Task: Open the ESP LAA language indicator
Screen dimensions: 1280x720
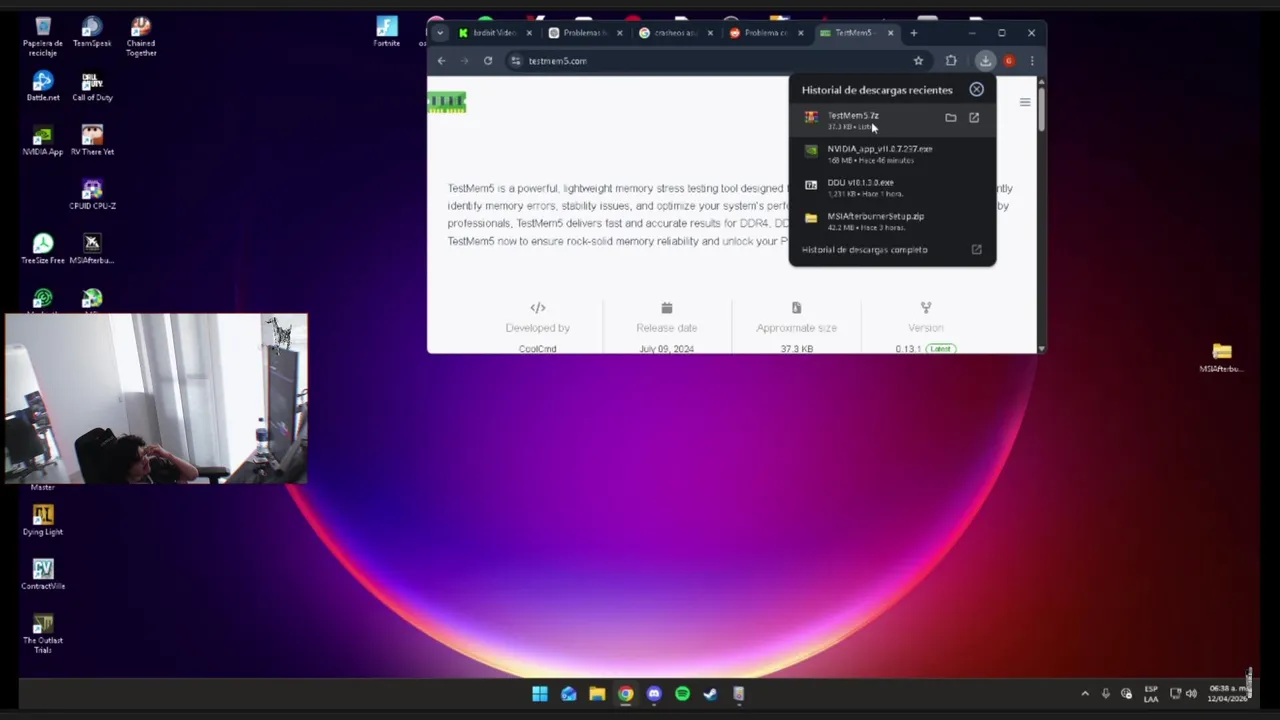Action: tap(1151, 694)
